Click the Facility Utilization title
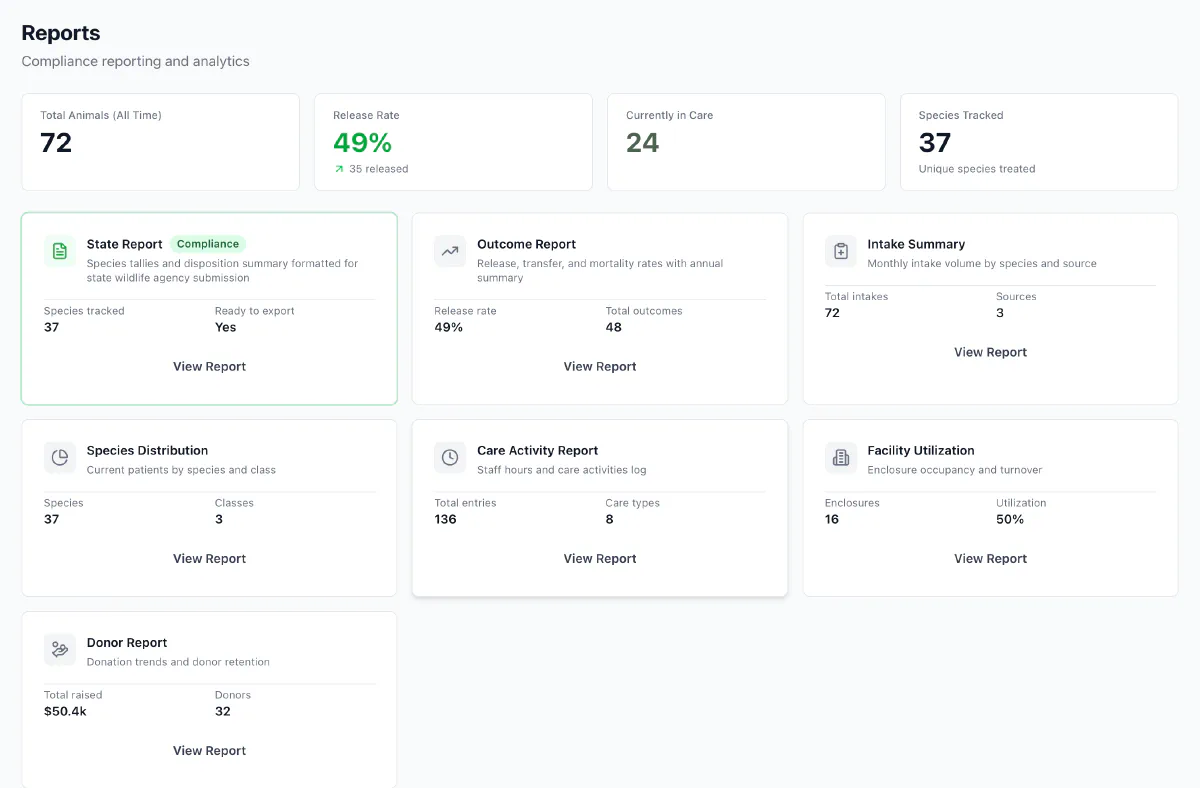1200x788 pixels. pyautogui.click(x=921, y=451)
